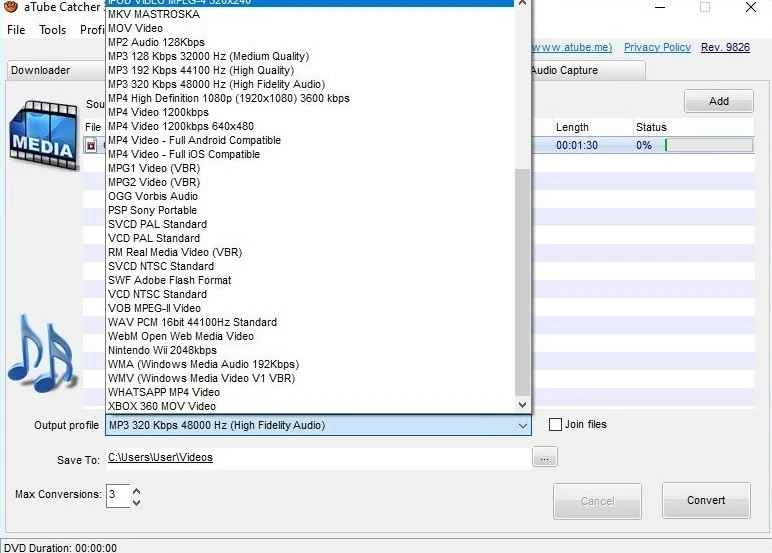This screenshot has height=553, width=772.
Task: Select MOV Video profile
Action: (x=310, y=28)
